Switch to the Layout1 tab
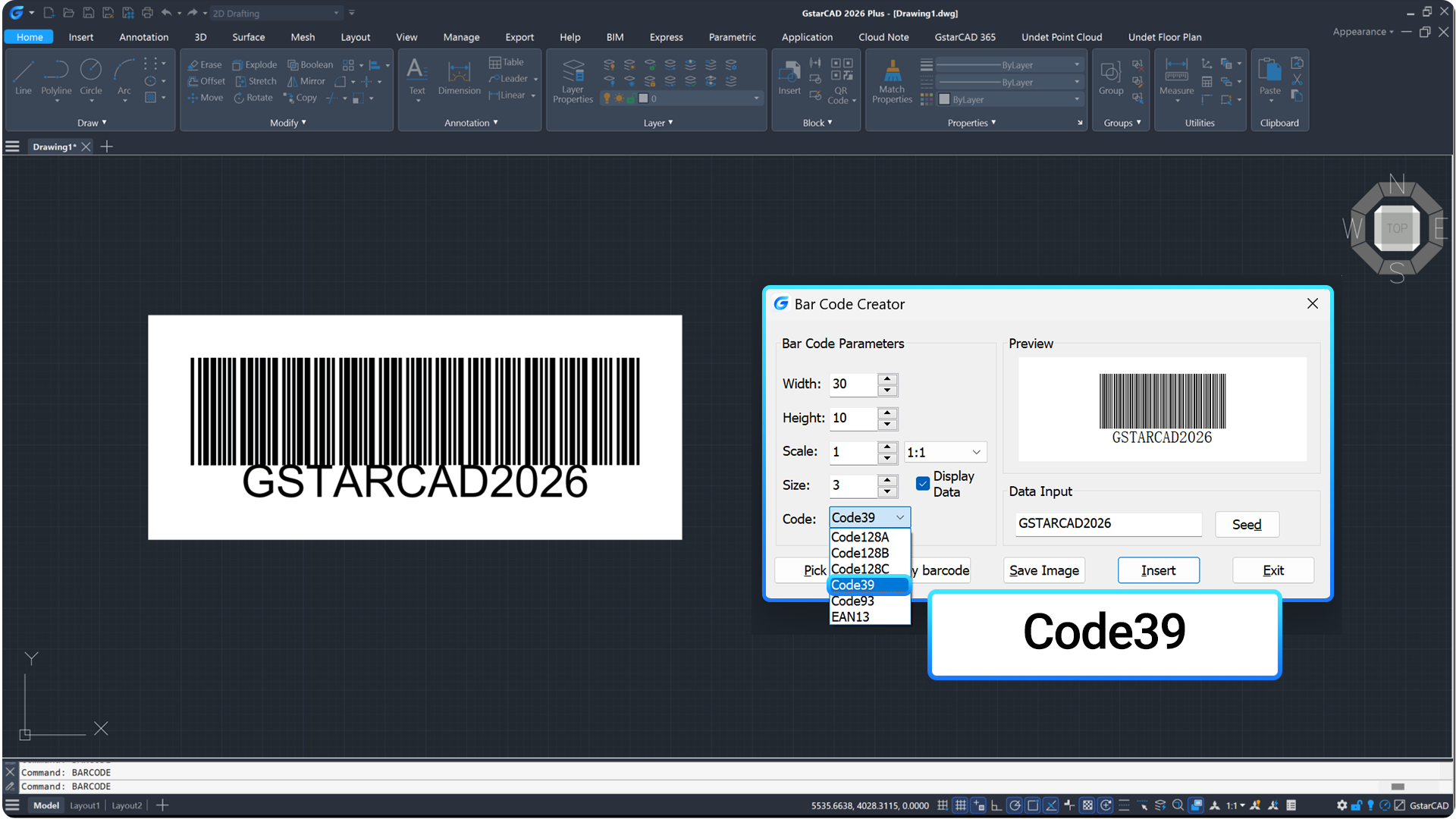This screenshot has width=1456, height=819. tap(84, 805)
